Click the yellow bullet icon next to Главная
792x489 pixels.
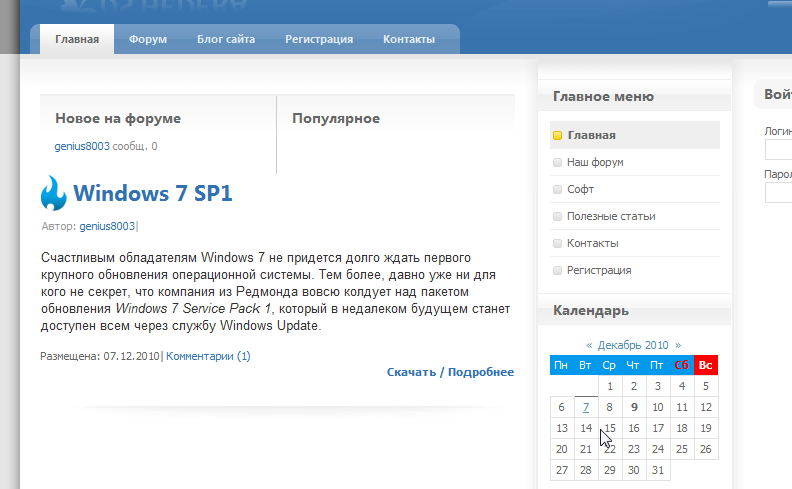coord(558,135)
